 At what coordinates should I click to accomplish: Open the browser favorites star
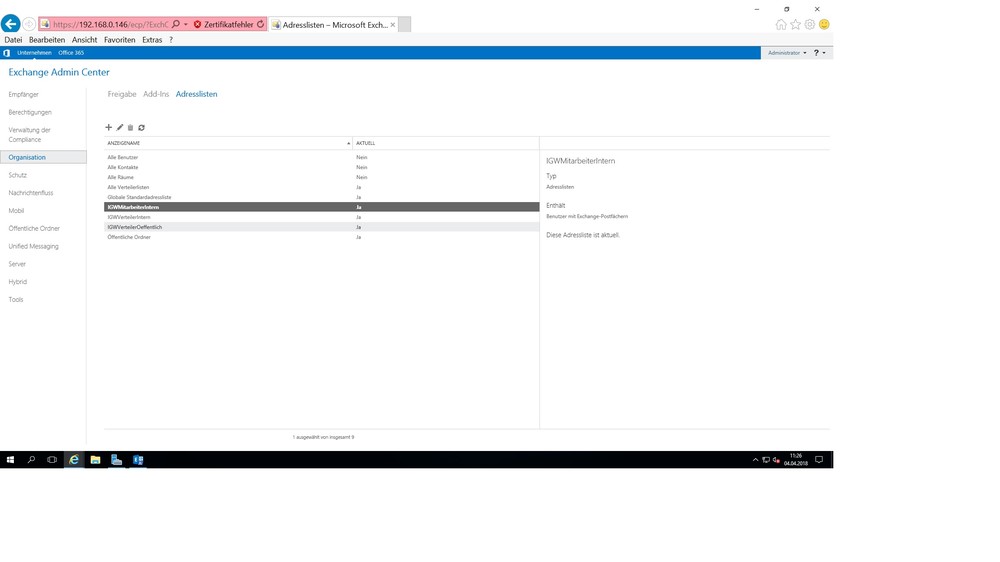click(x=796, y=24)
